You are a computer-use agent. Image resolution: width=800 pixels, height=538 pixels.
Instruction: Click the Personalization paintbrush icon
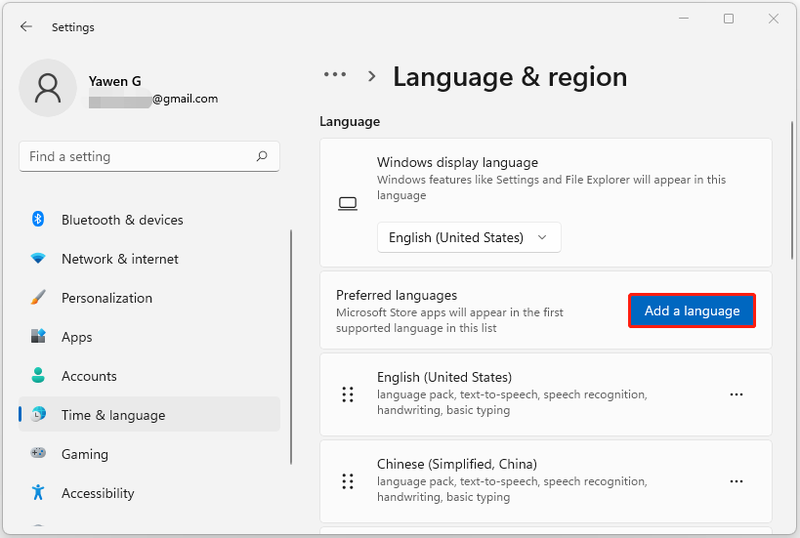(38, 298)
